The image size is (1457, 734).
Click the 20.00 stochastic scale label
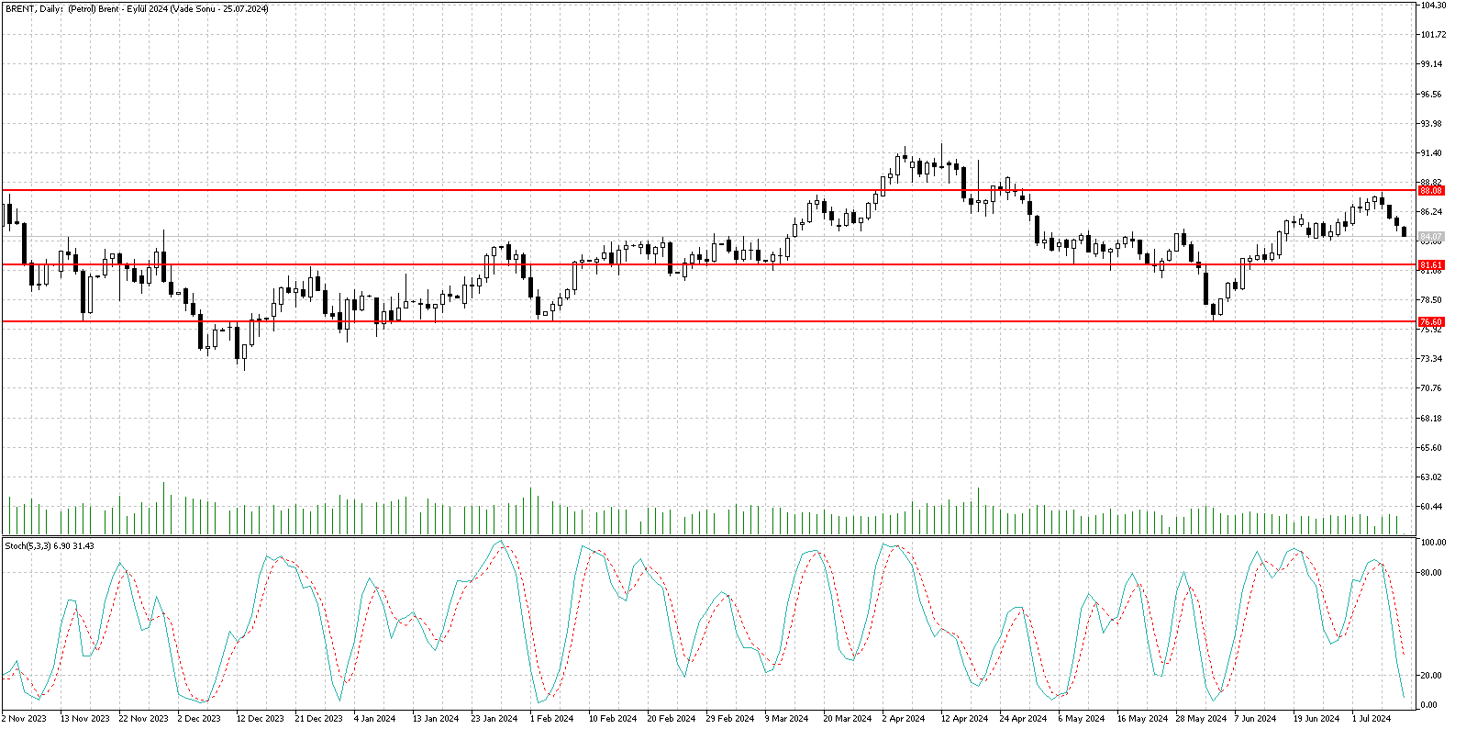point(1432,676)
